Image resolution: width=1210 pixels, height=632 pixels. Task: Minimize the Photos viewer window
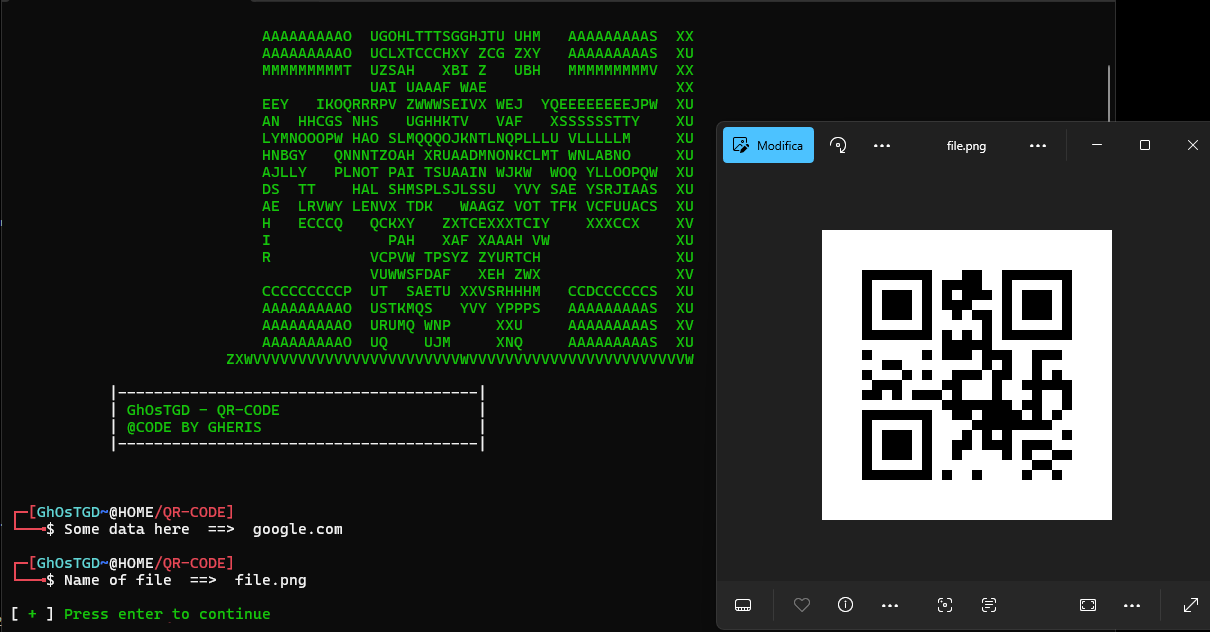click(1098, 145)
